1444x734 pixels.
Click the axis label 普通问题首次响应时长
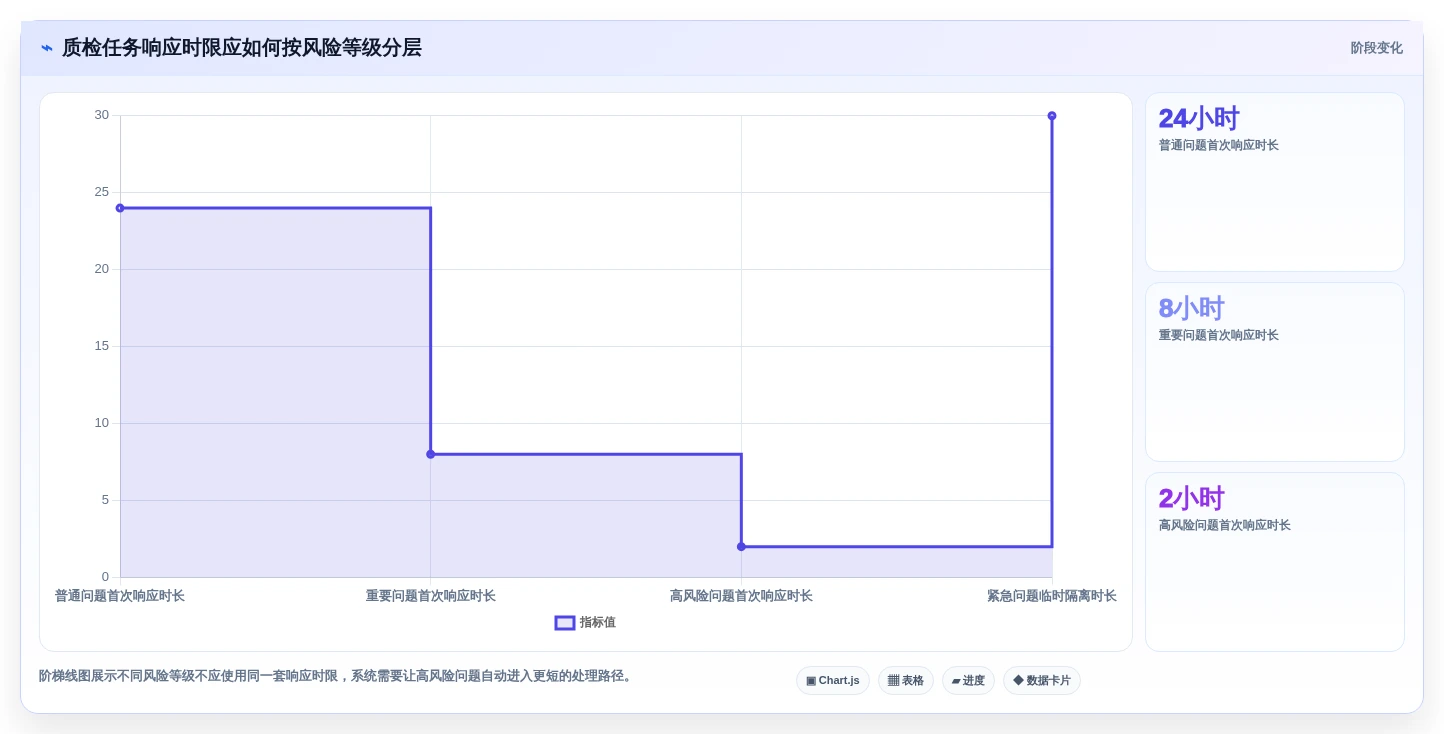(x=120, y=596)
